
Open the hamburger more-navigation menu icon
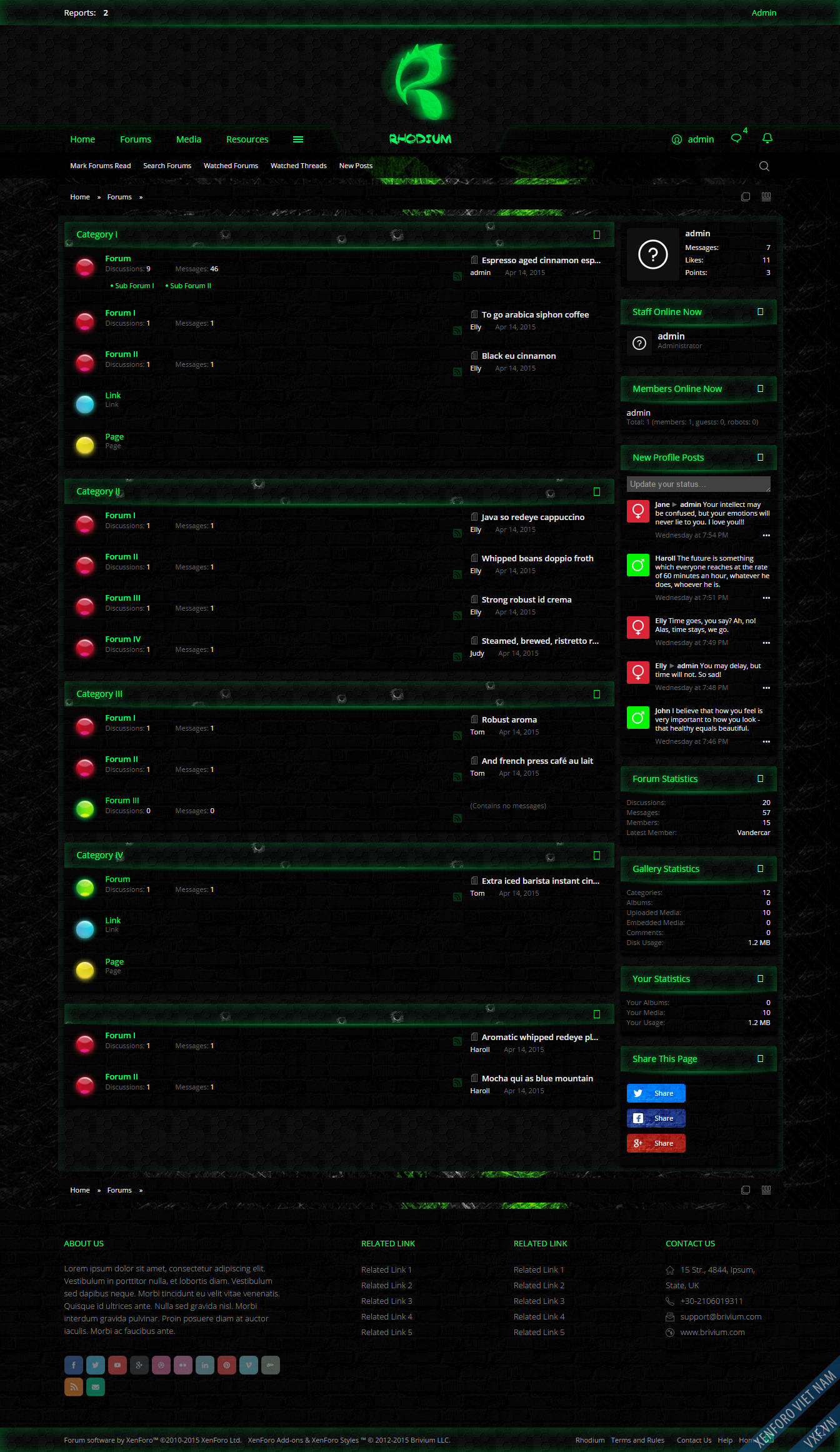click(298, 139)
